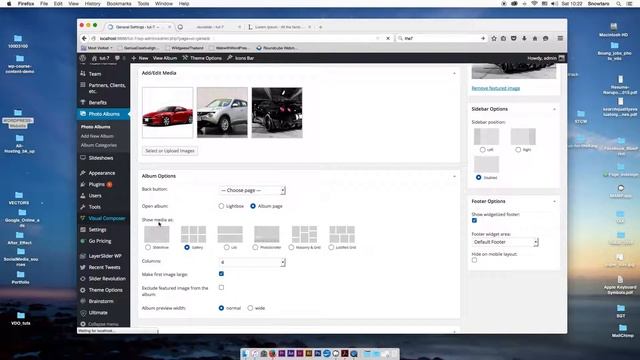
Task: Open the Firefox Bookmarks menu
Action: 119,4
